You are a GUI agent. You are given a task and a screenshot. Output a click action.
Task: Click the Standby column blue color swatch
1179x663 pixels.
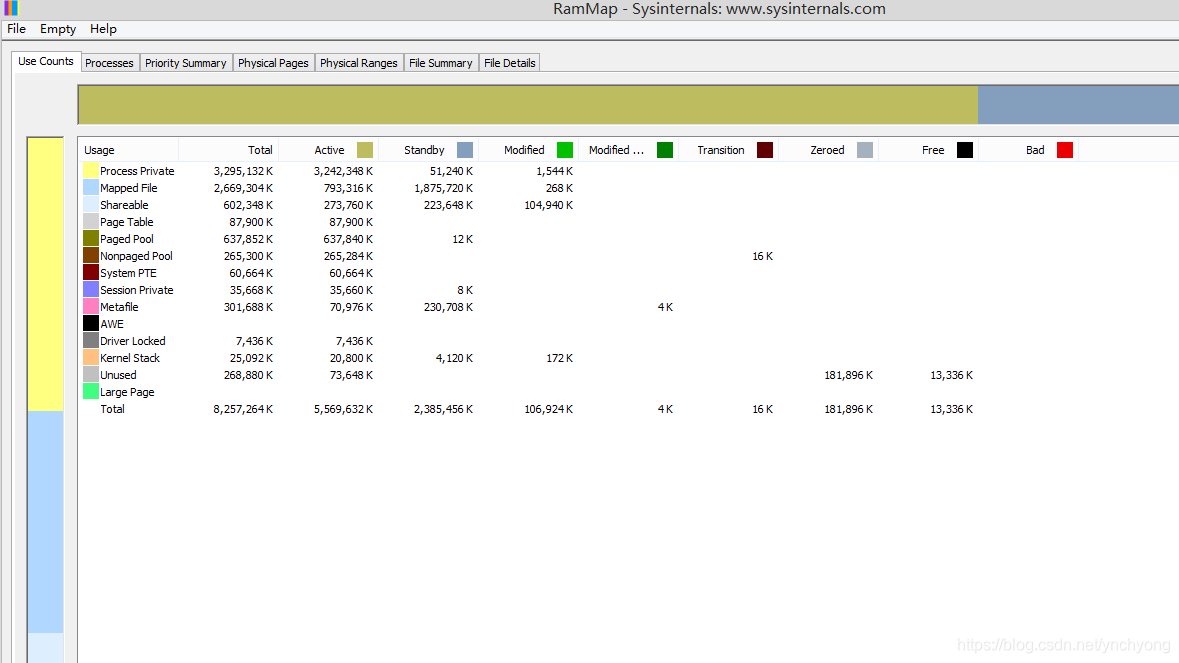(x=465, y=150)
